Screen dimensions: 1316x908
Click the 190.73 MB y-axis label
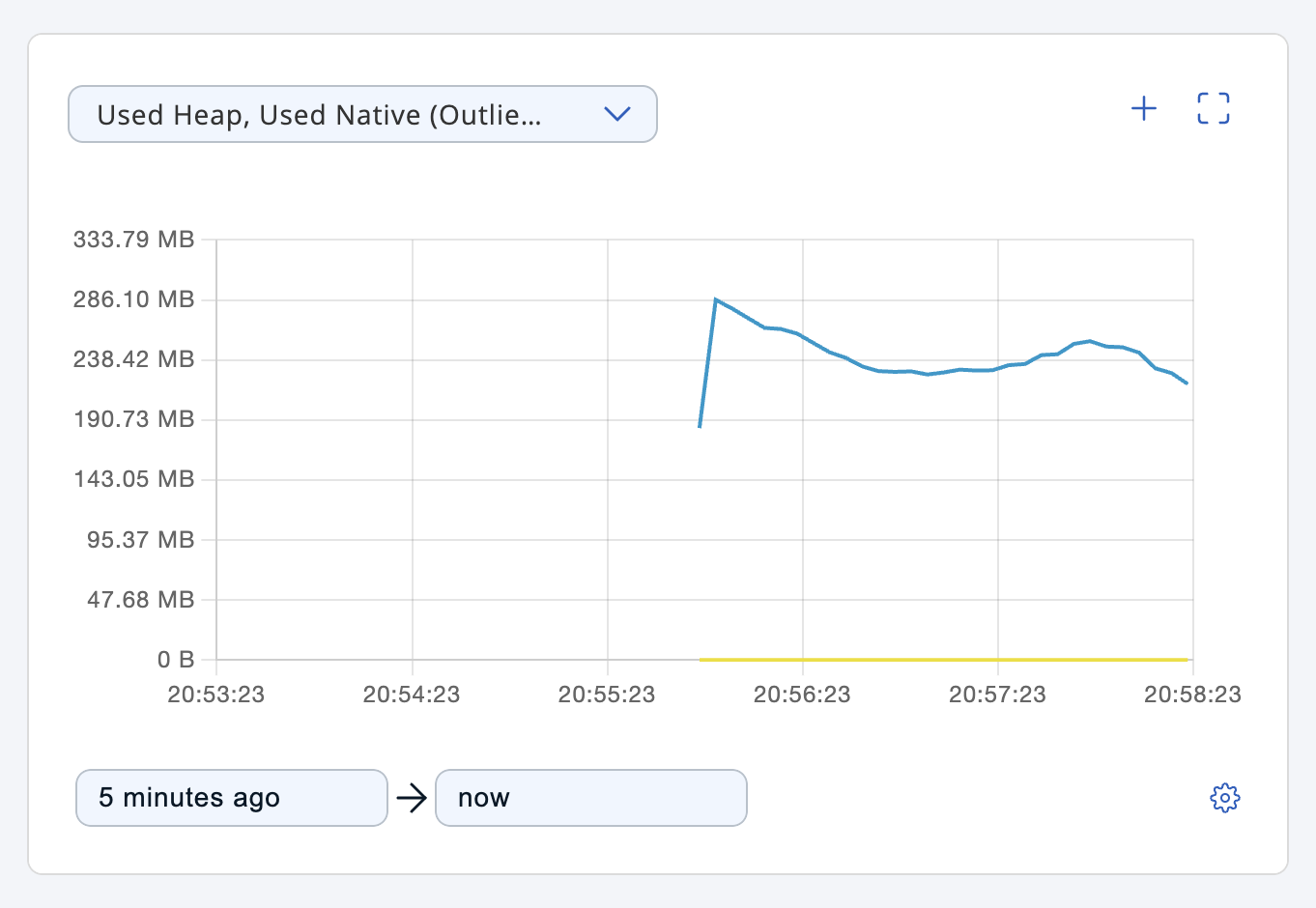[134, 419]
